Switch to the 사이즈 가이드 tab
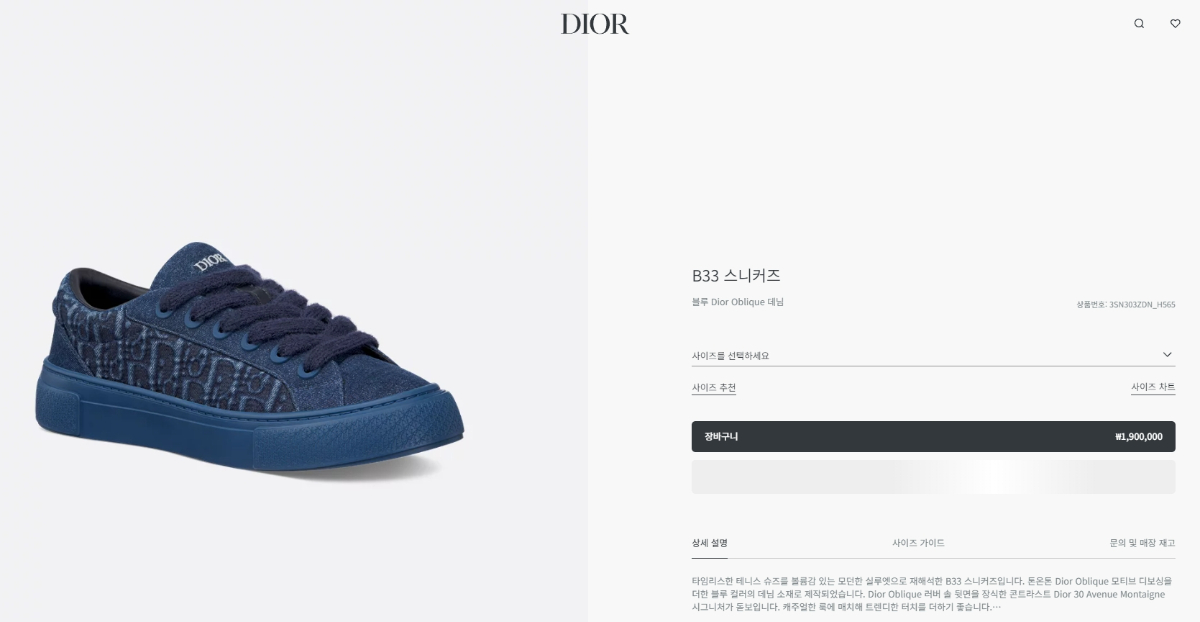Screen dimensions: 1200x622 tap(918, 543)
